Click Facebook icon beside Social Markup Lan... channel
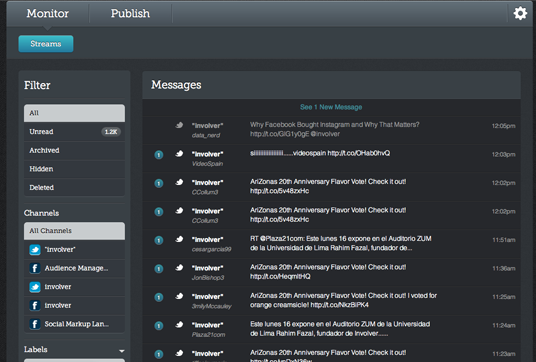This screenshot has width=536, height=362. 35,324
